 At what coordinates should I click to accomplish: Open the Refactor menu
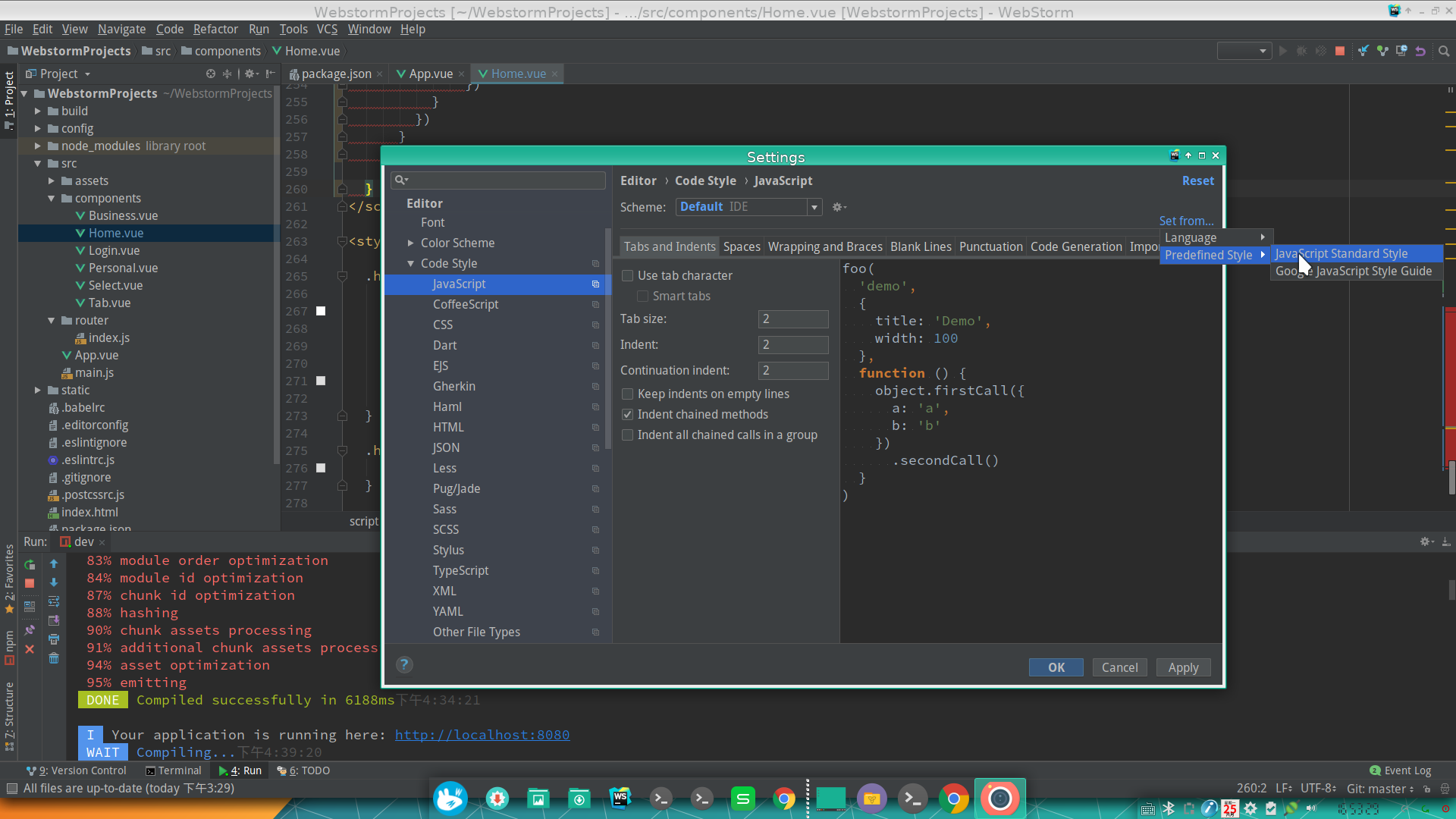[215, 29]
